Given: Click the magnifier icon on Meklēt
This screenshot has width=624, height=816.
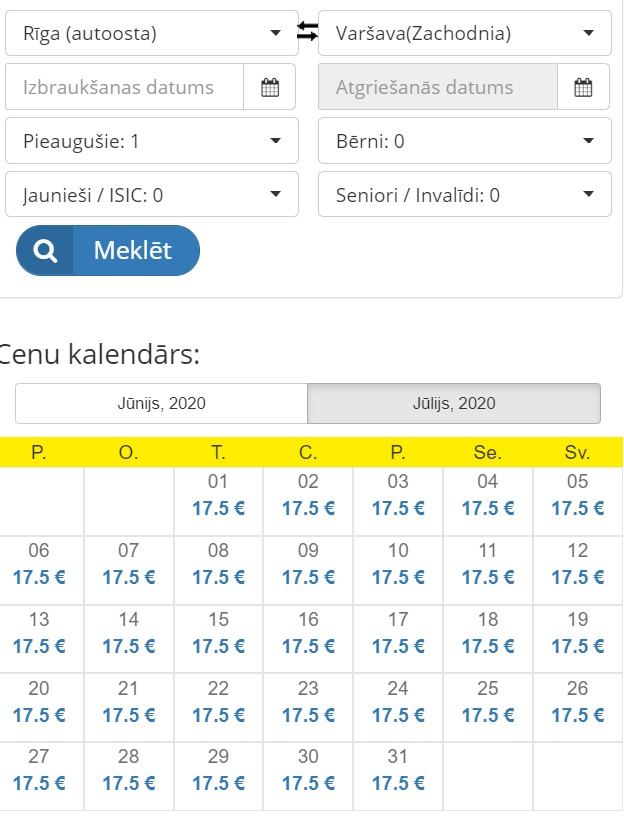Looking at the screenshot, I should 45,251.
